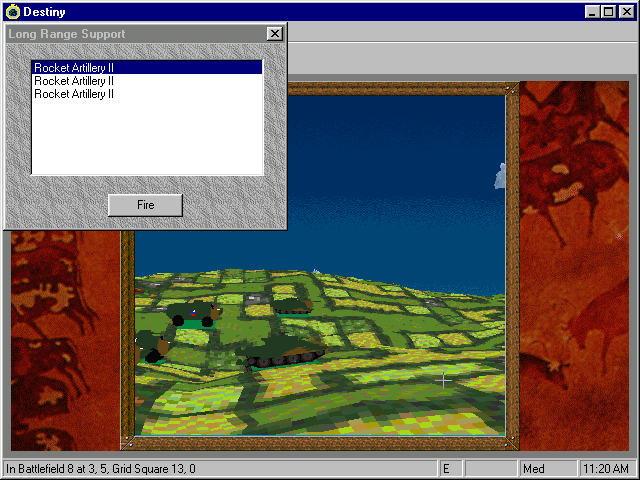Minimize the Destiny window
Image resolution: width=640 pixels, height=480 pixels.
pyautogui.click(x=592, y=11)
